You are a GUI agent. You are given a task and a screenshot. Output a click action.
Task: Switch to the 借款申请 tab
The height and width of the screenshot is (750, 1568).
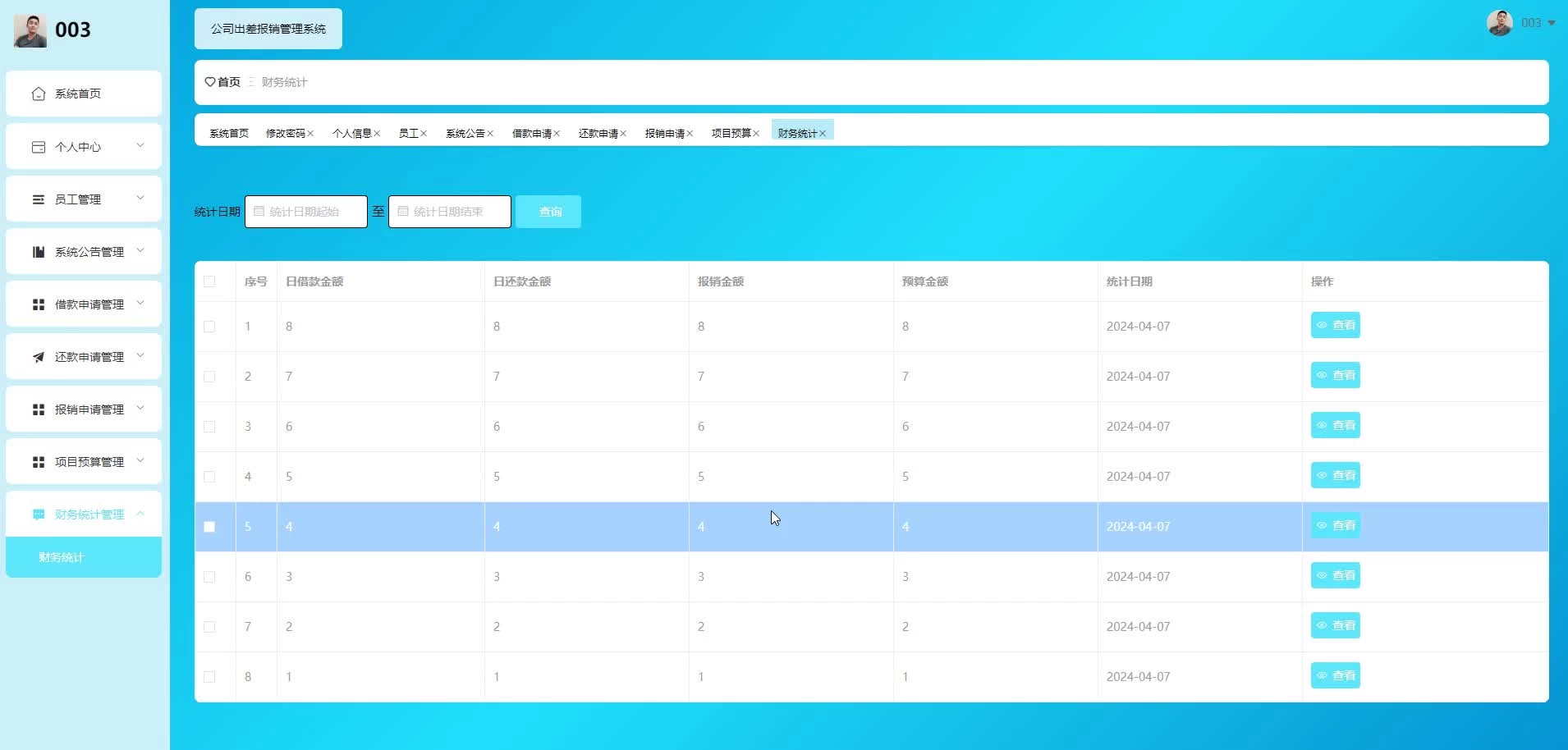click(x=531, y=133)
